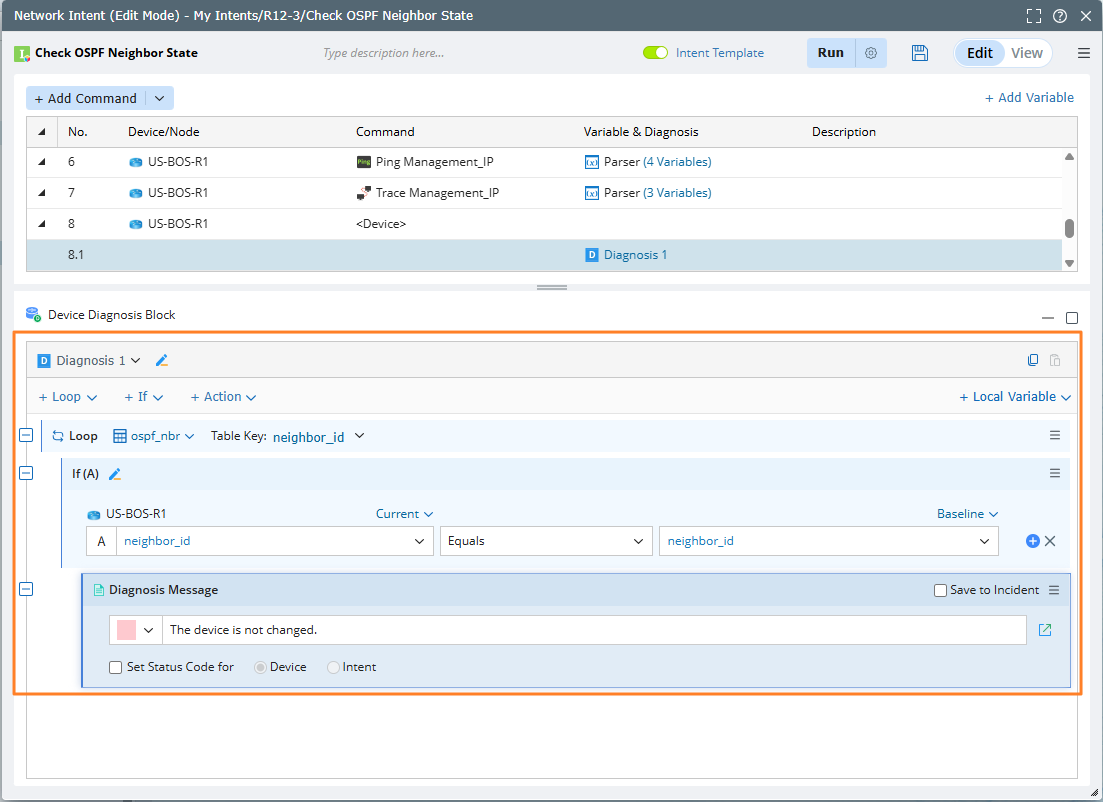This screenshot has height=802, width=1103.
Task: Open the Add Command dropdown arrow
Action: tap(160, 98)
